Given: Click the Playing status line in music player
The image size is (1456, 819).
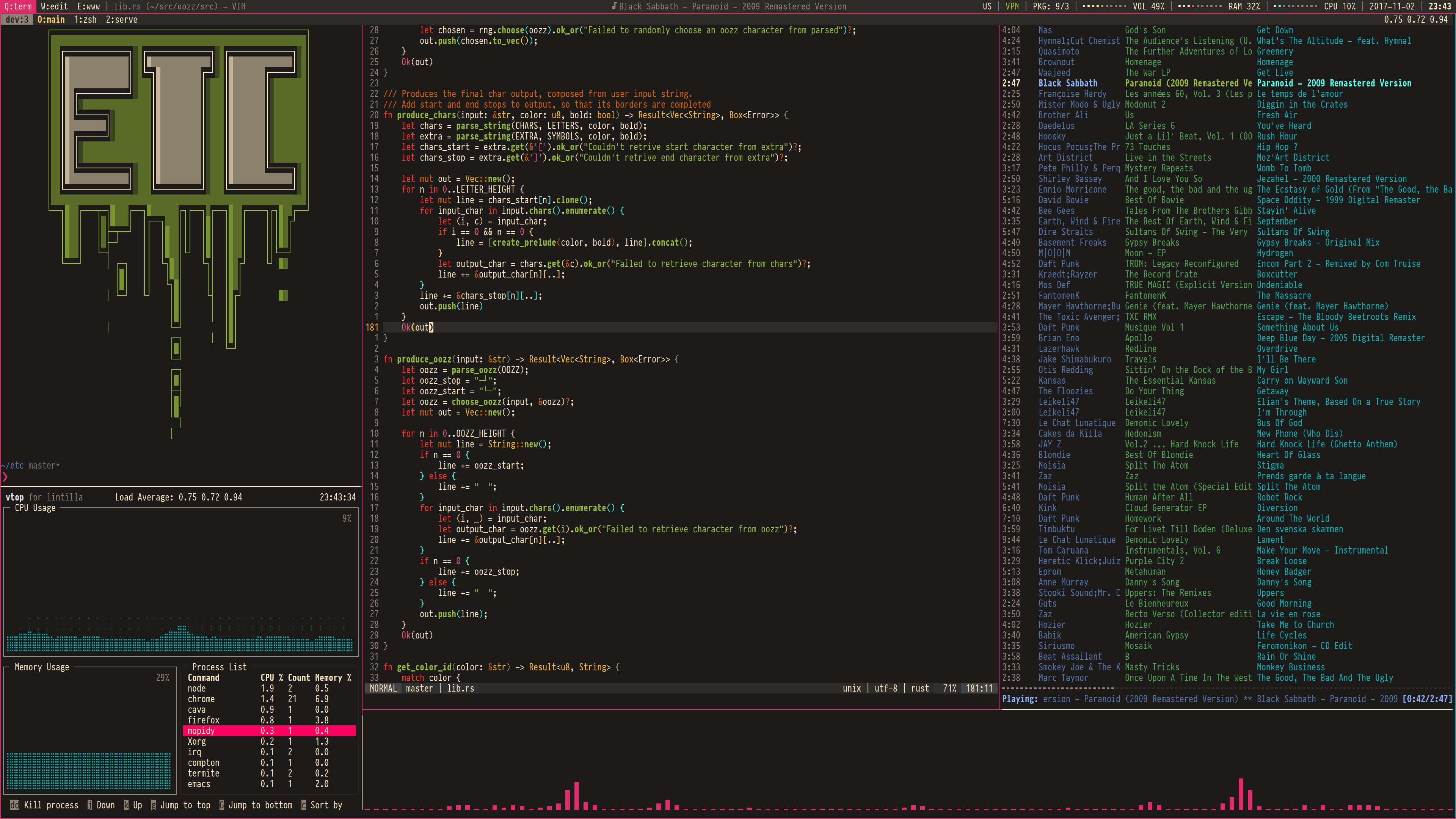Looking at the screenshot, I should tap(1227, 698).
